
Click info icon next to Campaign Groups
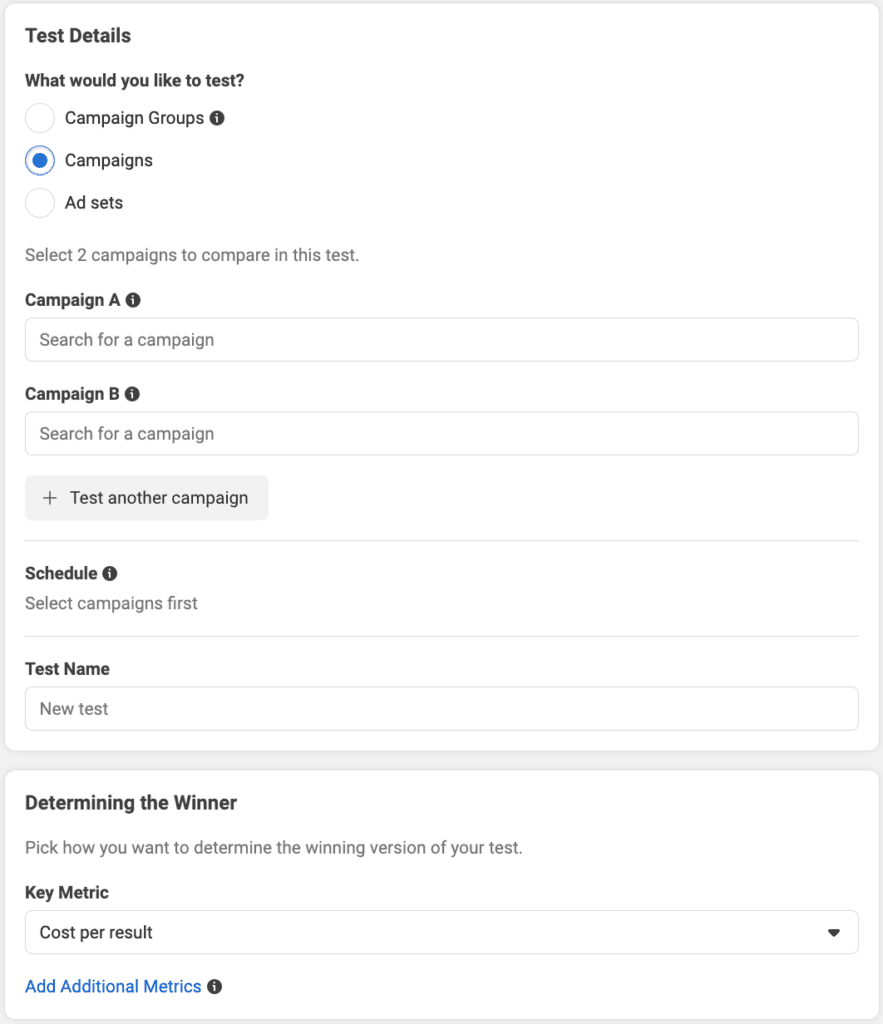217,118
